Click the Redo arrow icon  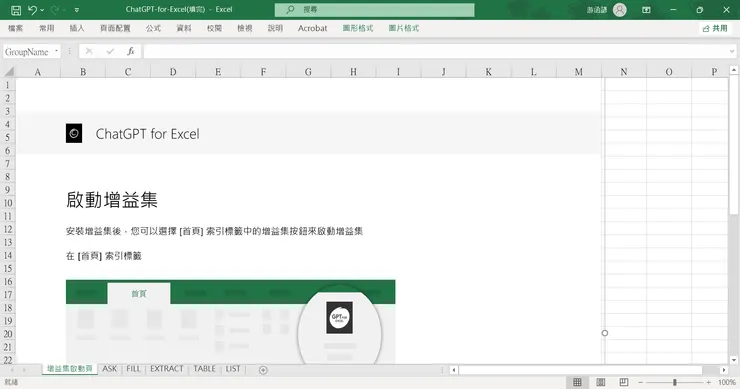(55, 9)
